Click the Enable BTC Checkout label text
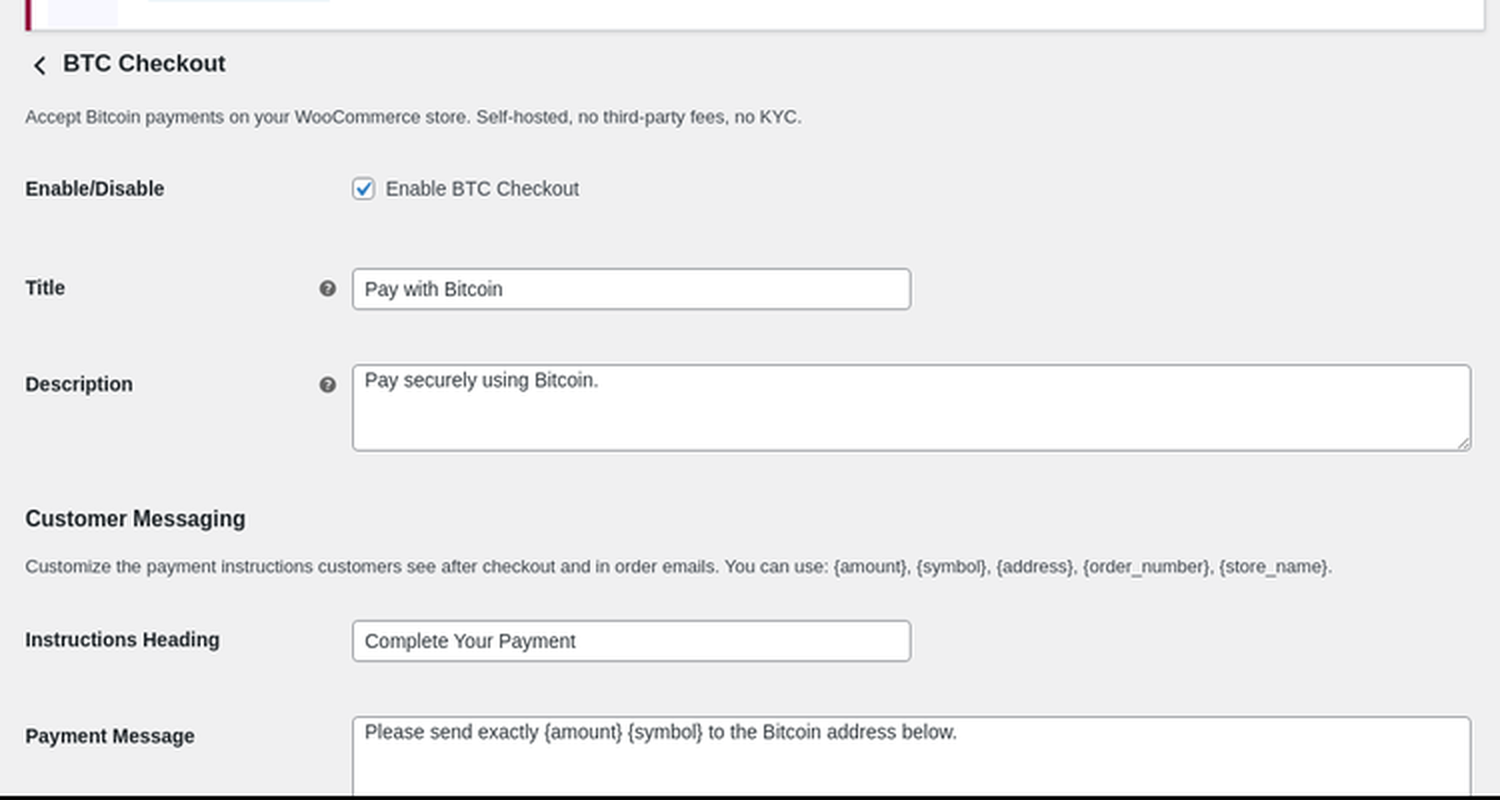This screenshot has width=1500, height=800. click(x=483, y=188)
